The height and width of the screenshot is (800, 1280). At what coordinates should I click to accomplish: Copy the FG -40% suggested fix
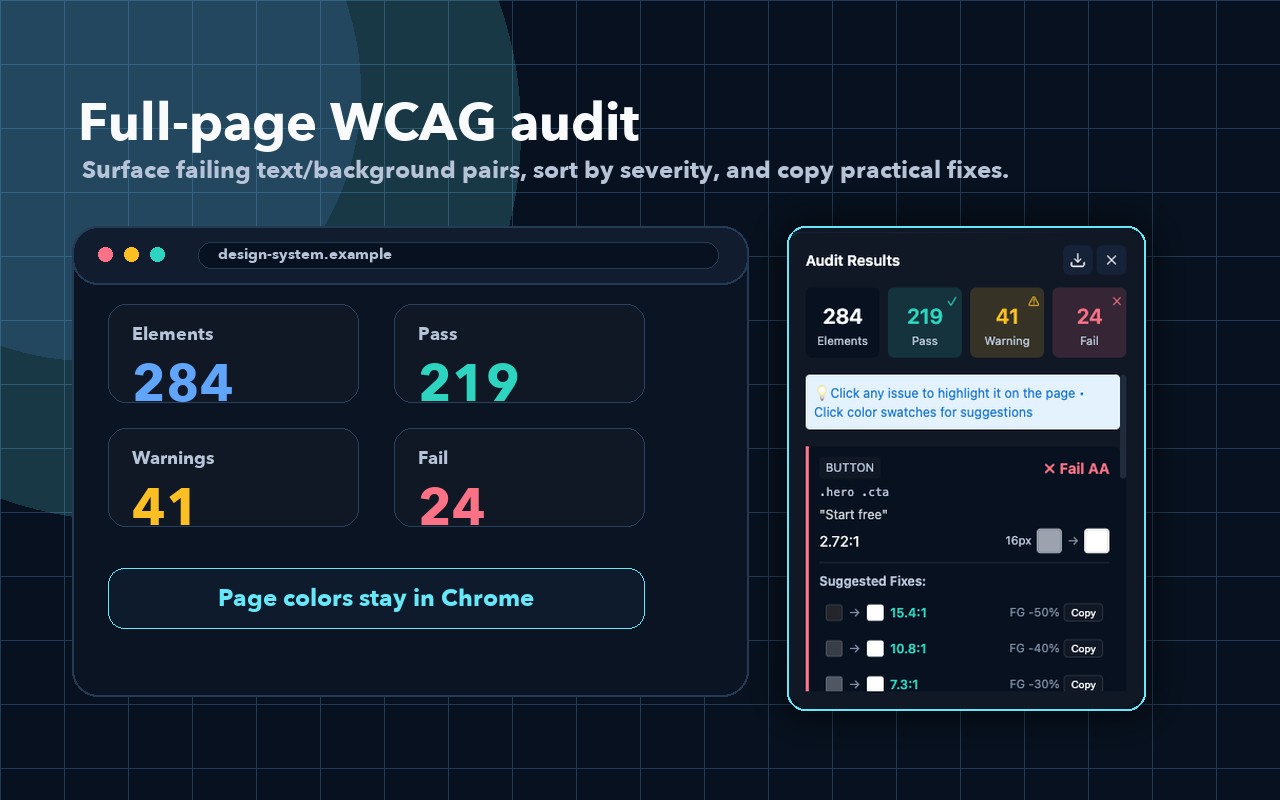click(x=1084, y=649)
